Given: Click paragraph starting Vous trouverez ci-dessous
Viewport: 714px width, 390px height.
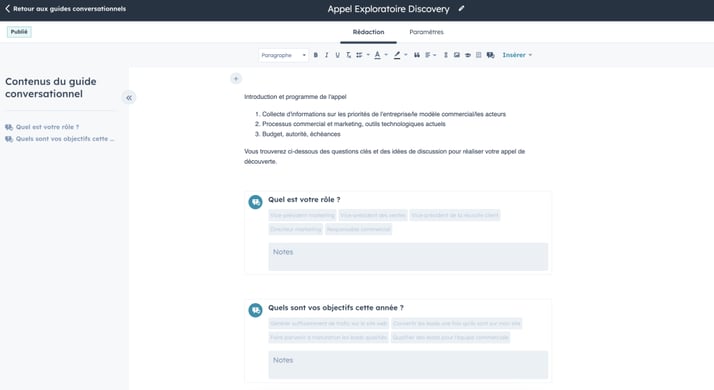Looking at the screenshot, I should tap(384, 156).
